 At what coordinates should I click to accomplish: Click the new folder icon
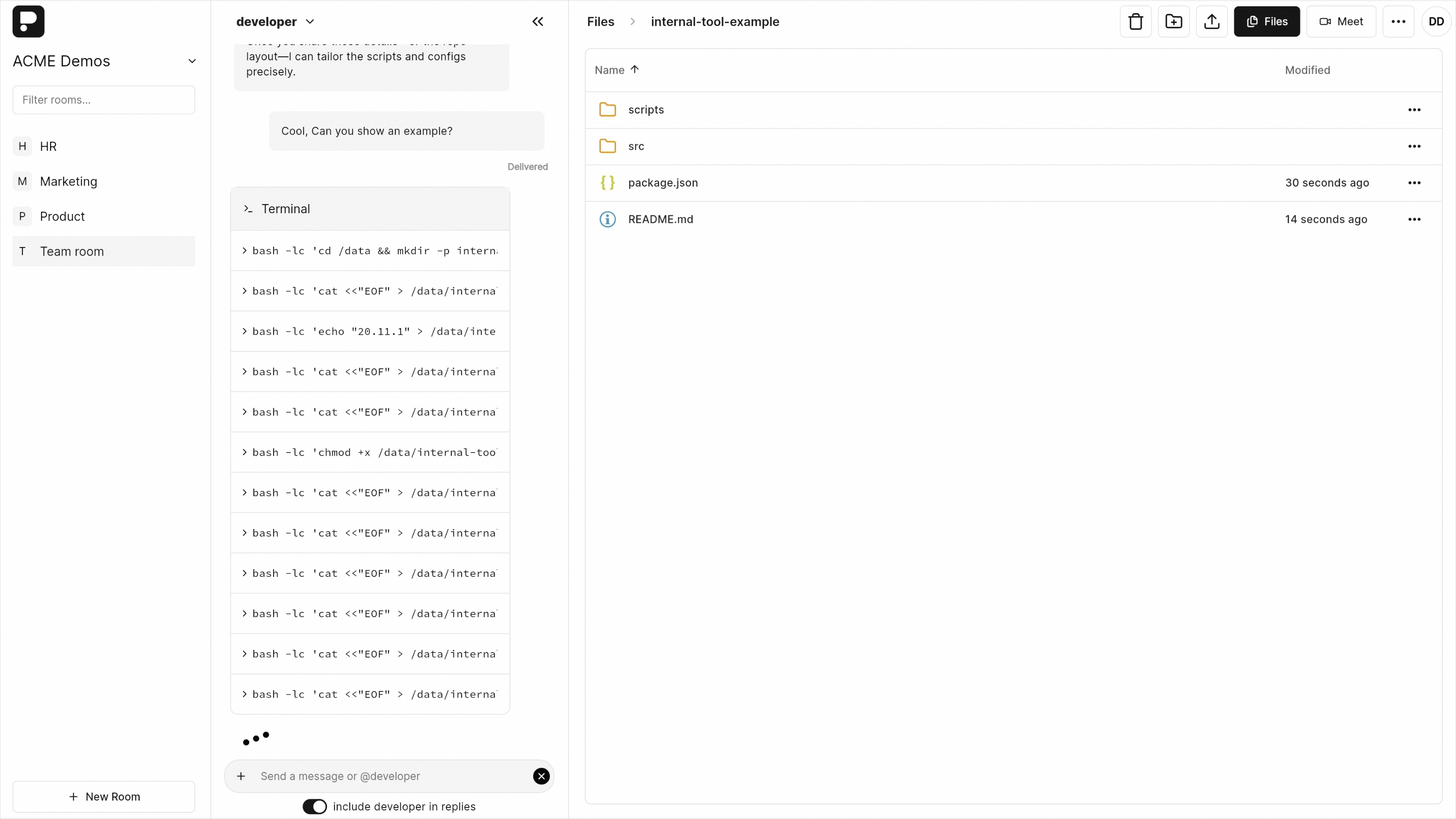tap(1173, 21)
